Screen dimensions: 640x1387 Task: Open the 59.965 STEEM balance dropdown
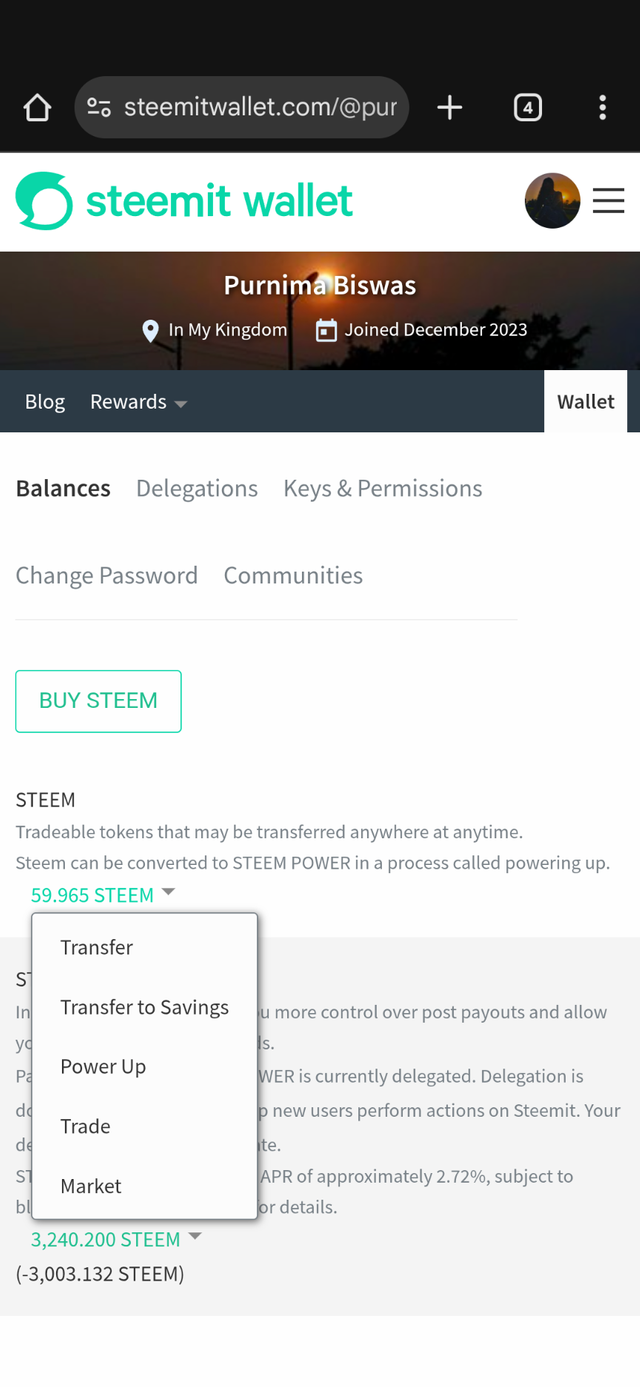click(x=103, y=895)
